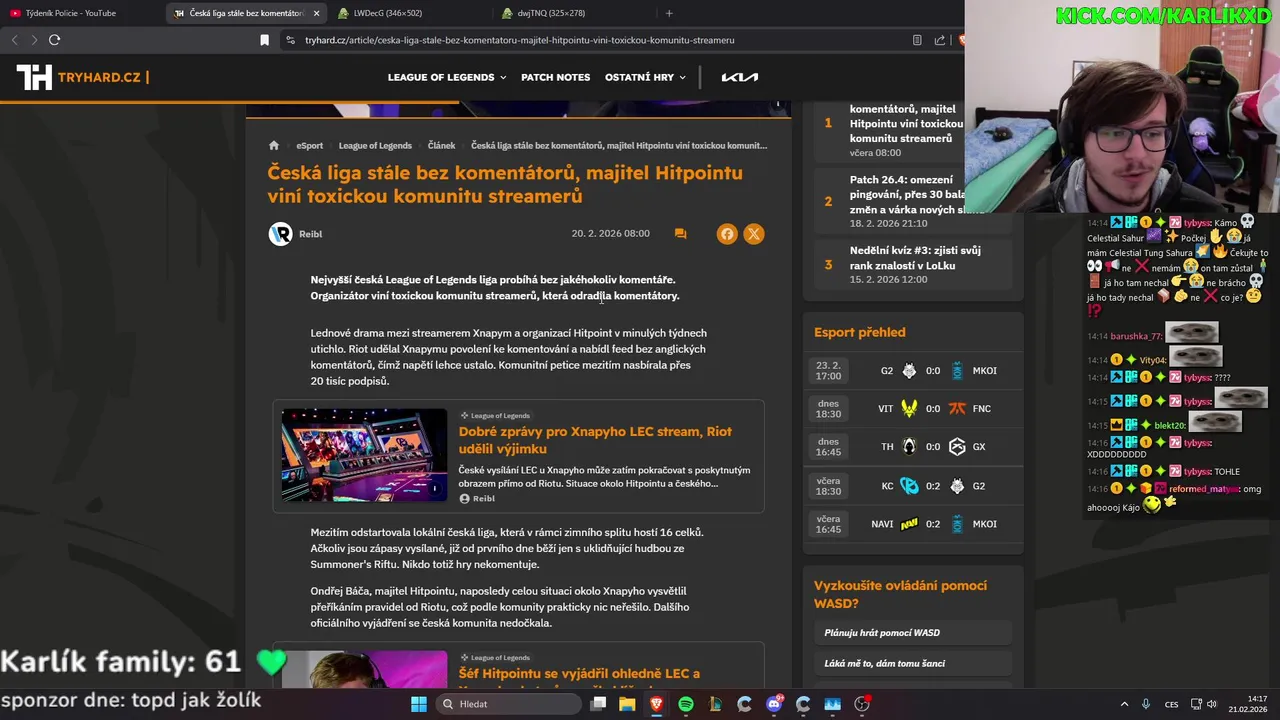Open League of Legends taskbar icon
This screenshot has height=720, width=1280.
coord(715,704)
